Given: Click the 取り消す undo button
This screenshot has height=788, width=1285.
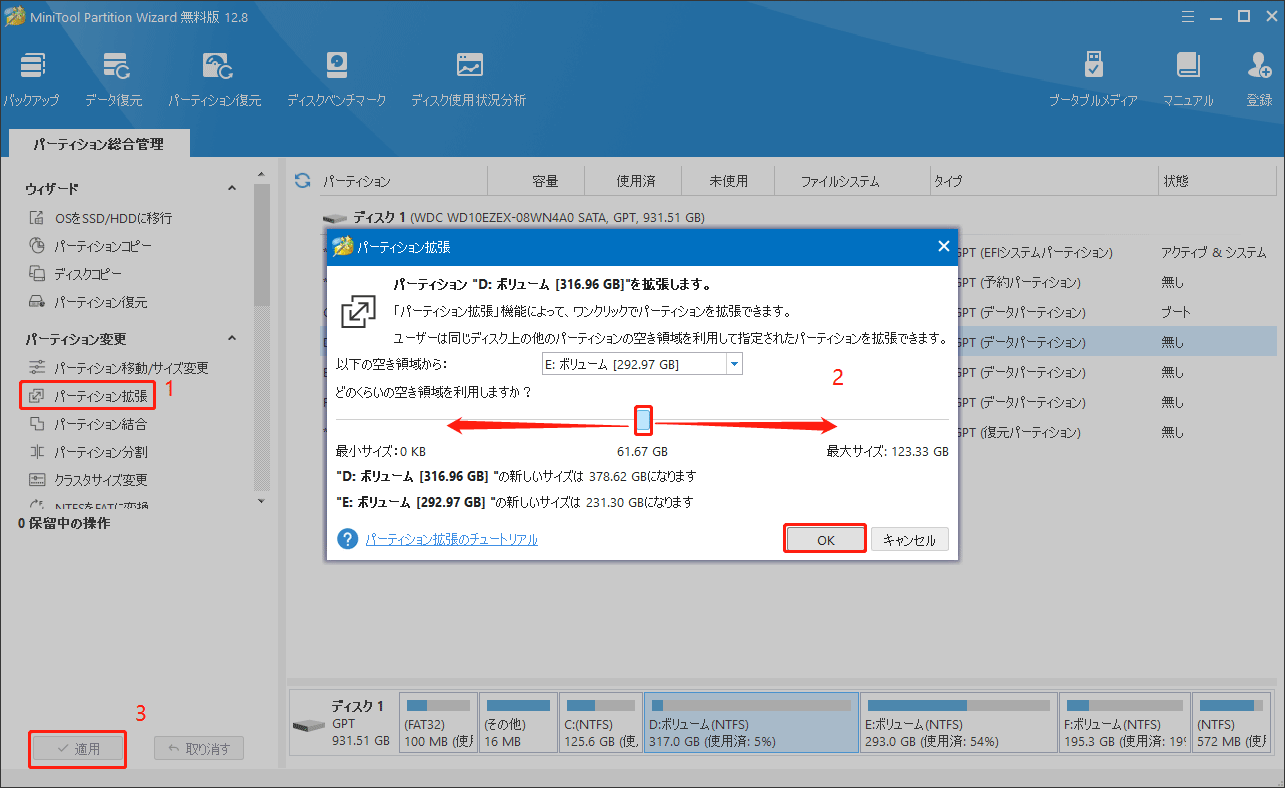Looking at the screenshot, I should click(x=199, y=748).
